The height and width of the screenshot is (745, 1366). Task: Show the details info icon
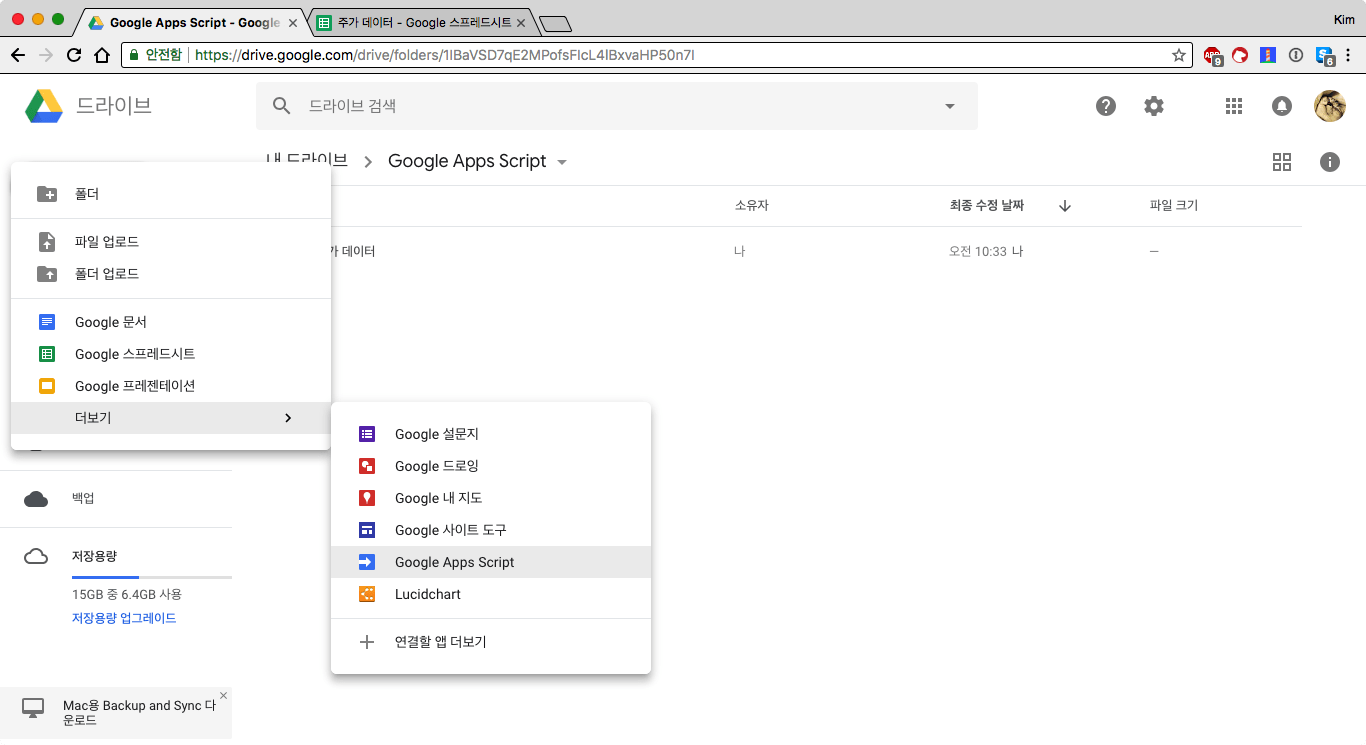(x=1329, y=162)
